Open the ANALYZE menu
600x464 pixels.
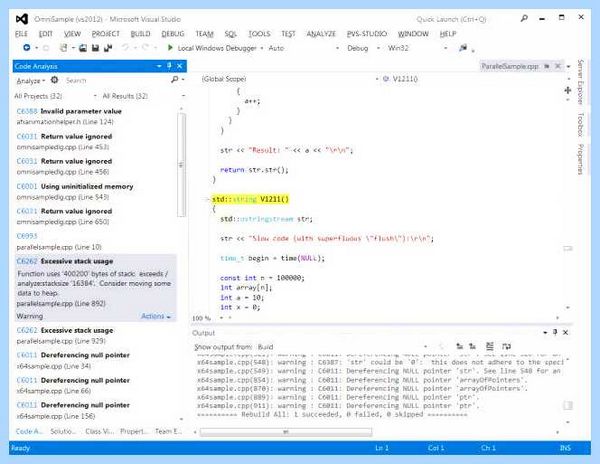click(321, 34)
